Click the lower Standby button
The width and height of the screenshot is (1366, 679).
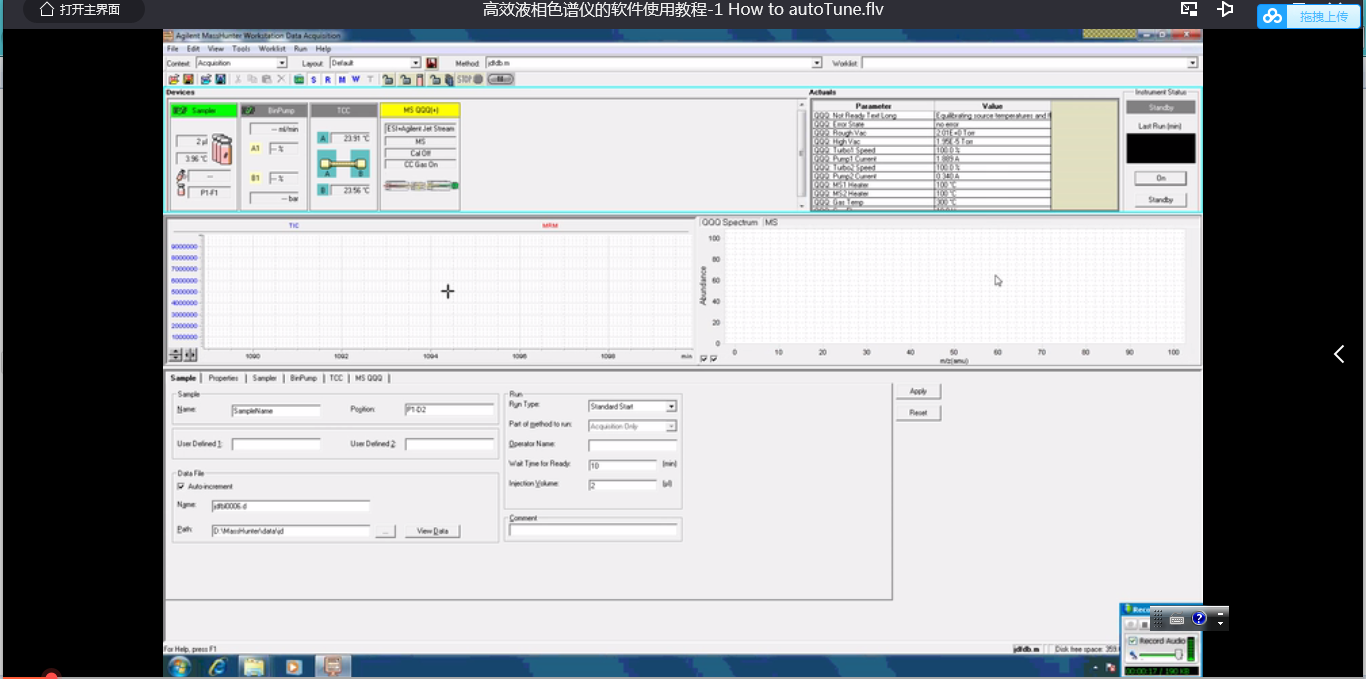[x=1160, y=200]
